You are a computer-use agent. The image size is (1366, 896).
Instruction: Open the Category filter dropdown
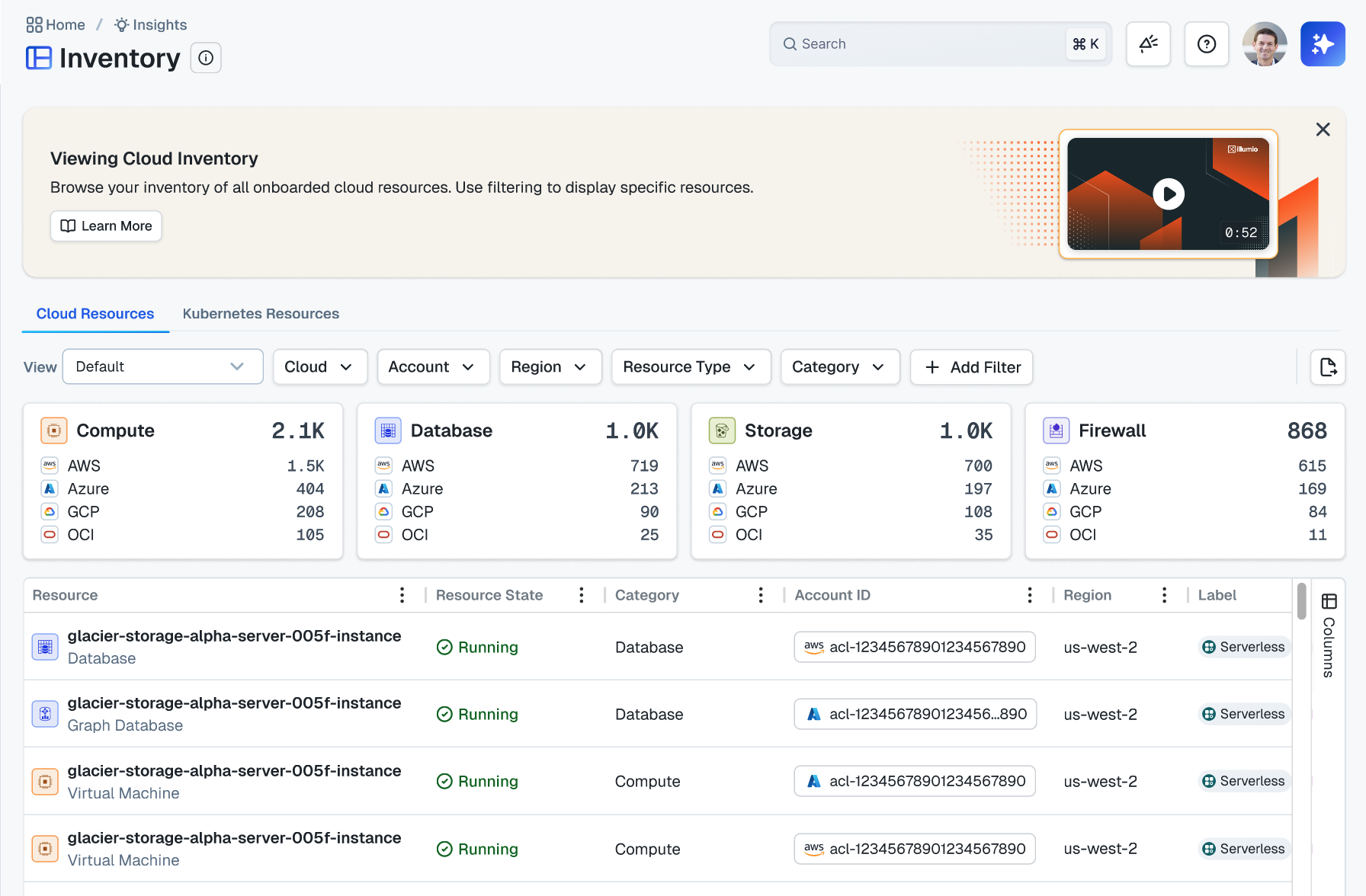(840, 367)
